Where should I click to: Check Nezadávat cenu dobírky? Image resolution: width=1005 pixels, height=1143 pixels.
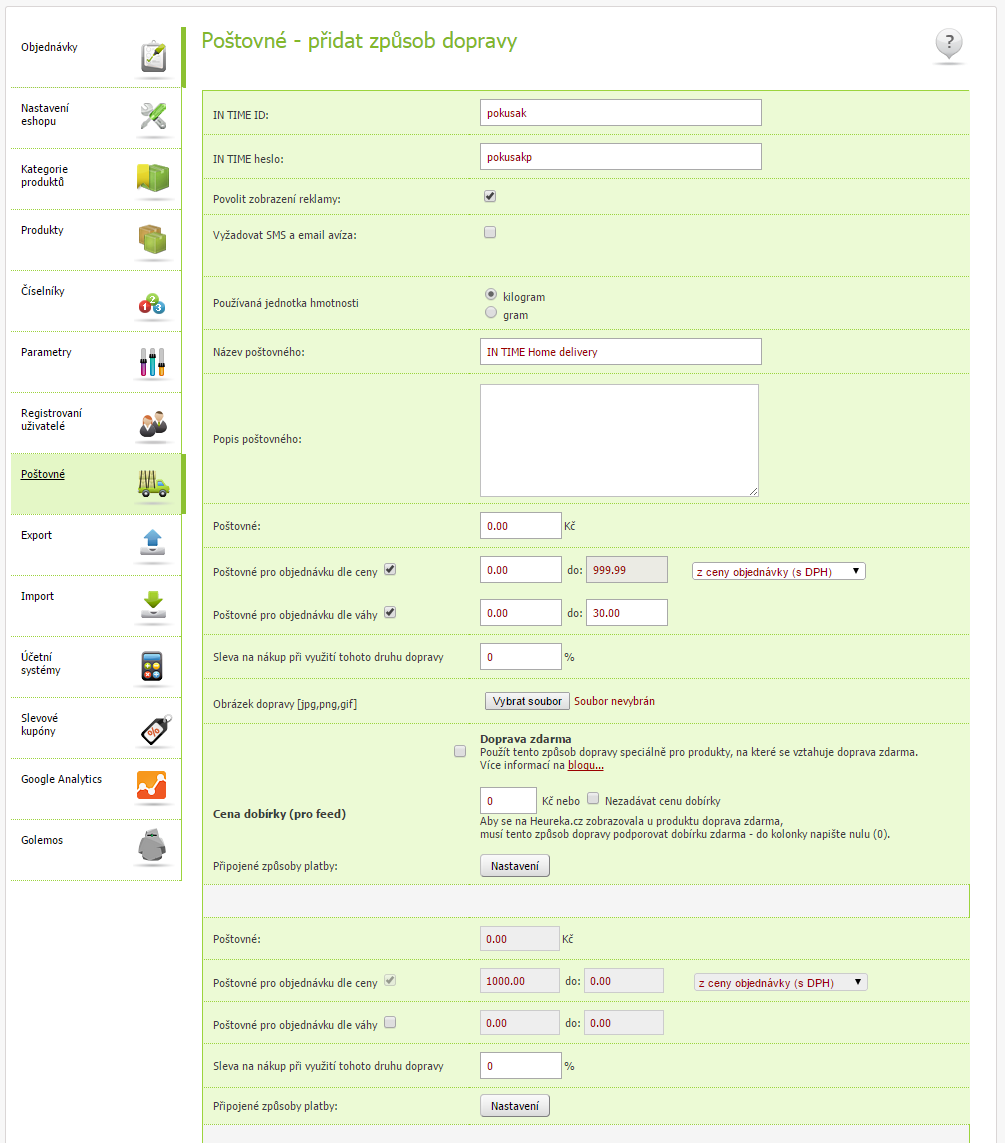tap(593, 798)
